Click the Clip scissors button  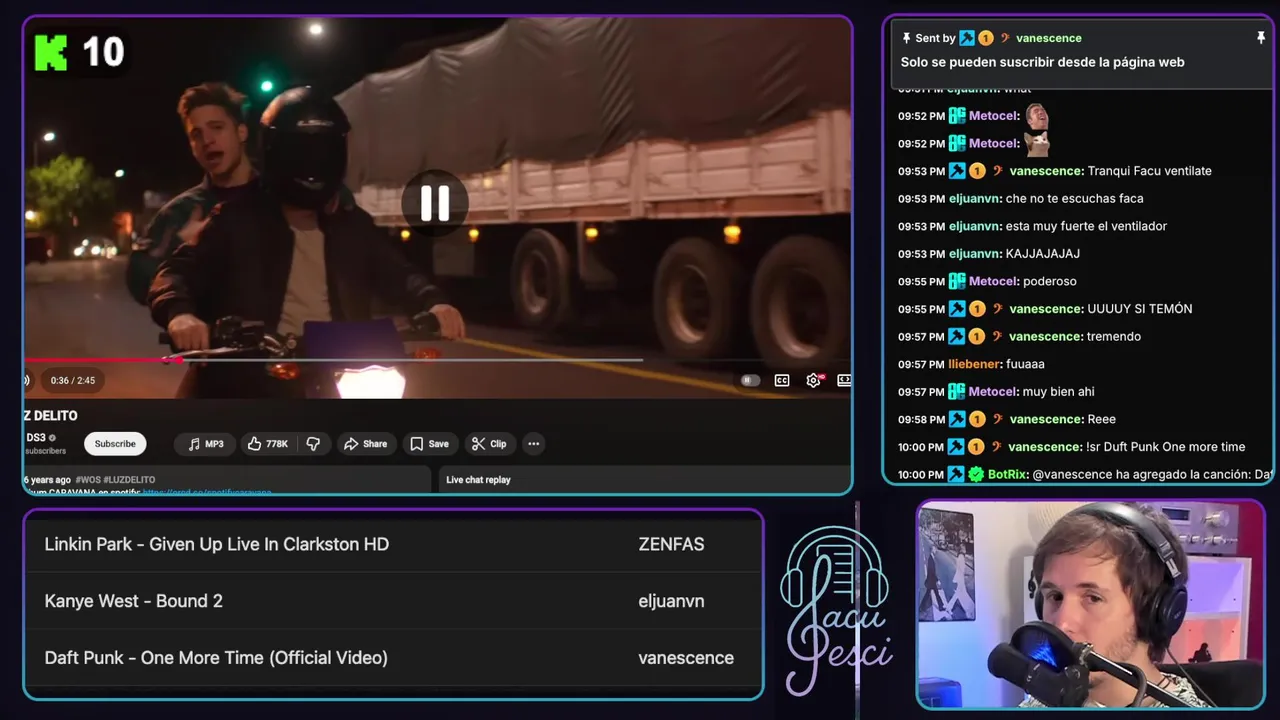tap(489, 444)
